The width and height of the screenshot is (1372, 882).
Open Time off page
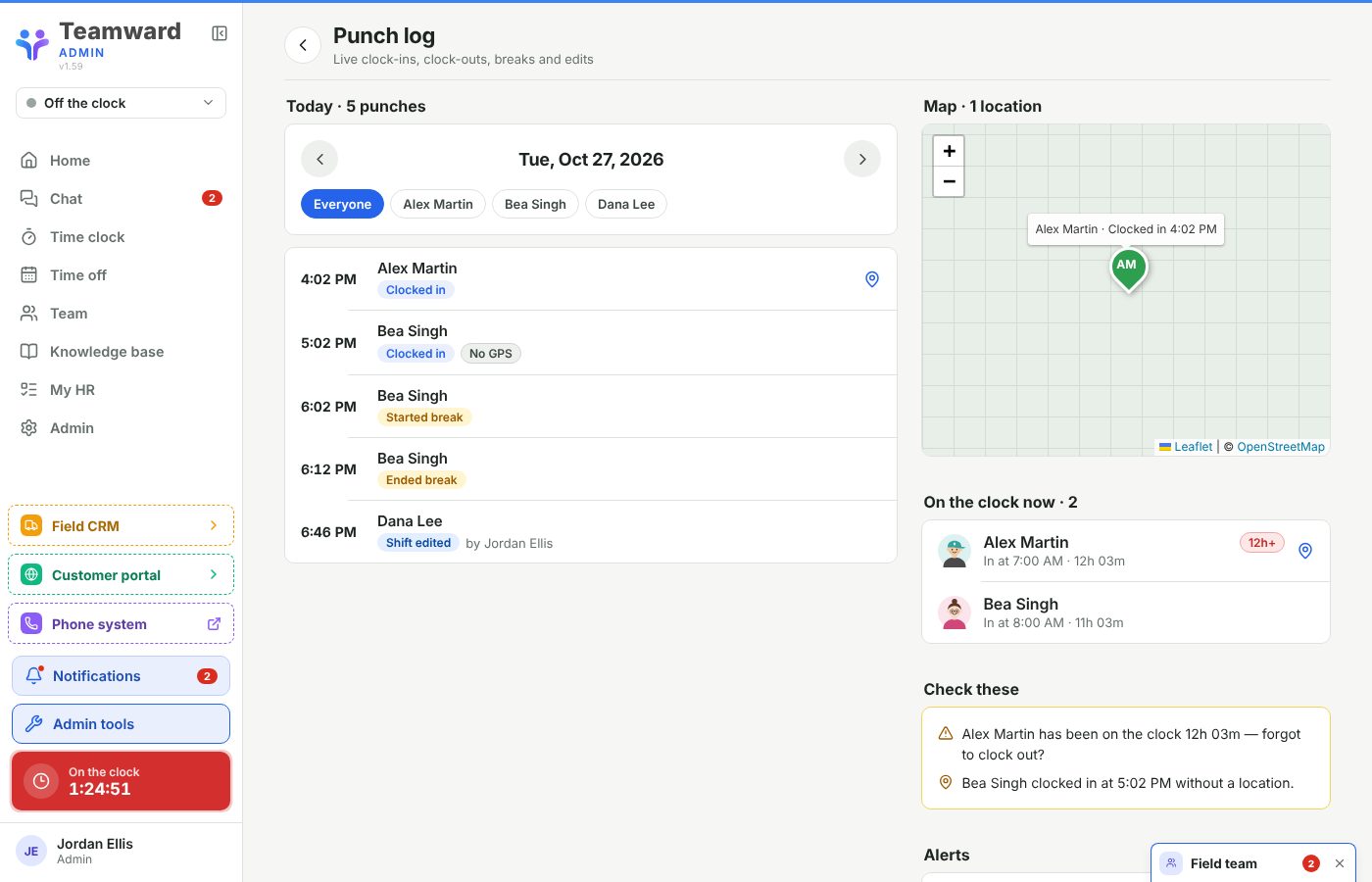click(122, 275)
